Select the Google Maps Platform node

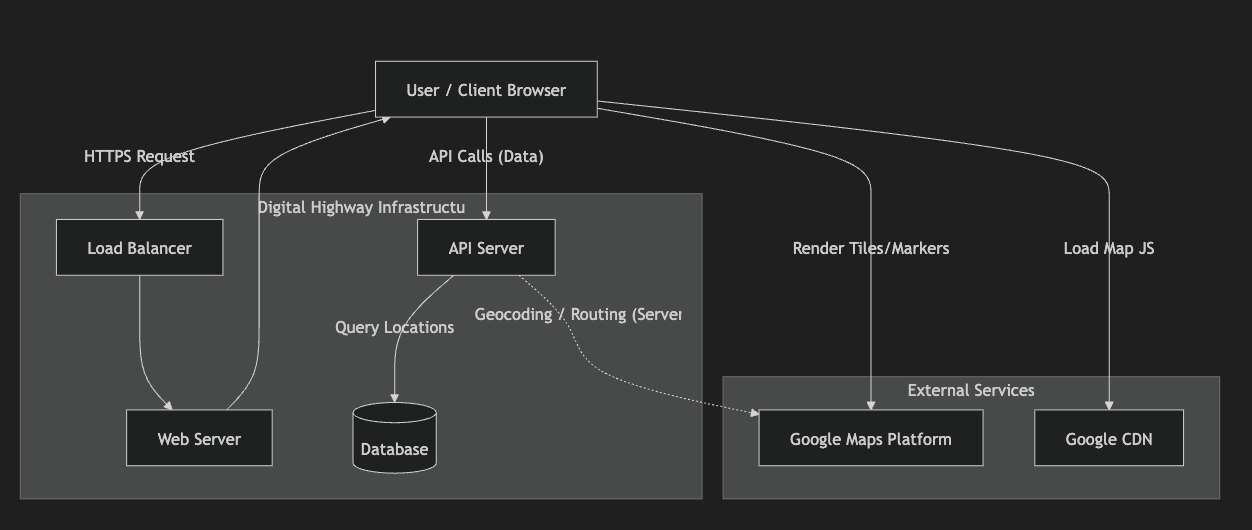(x=870, y=439)
